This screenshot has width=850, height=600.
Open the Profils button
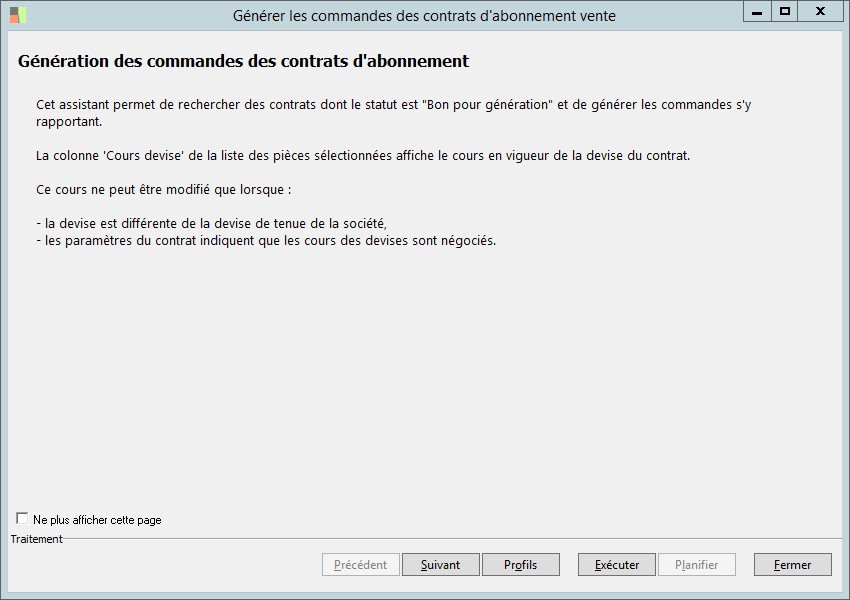520,565
